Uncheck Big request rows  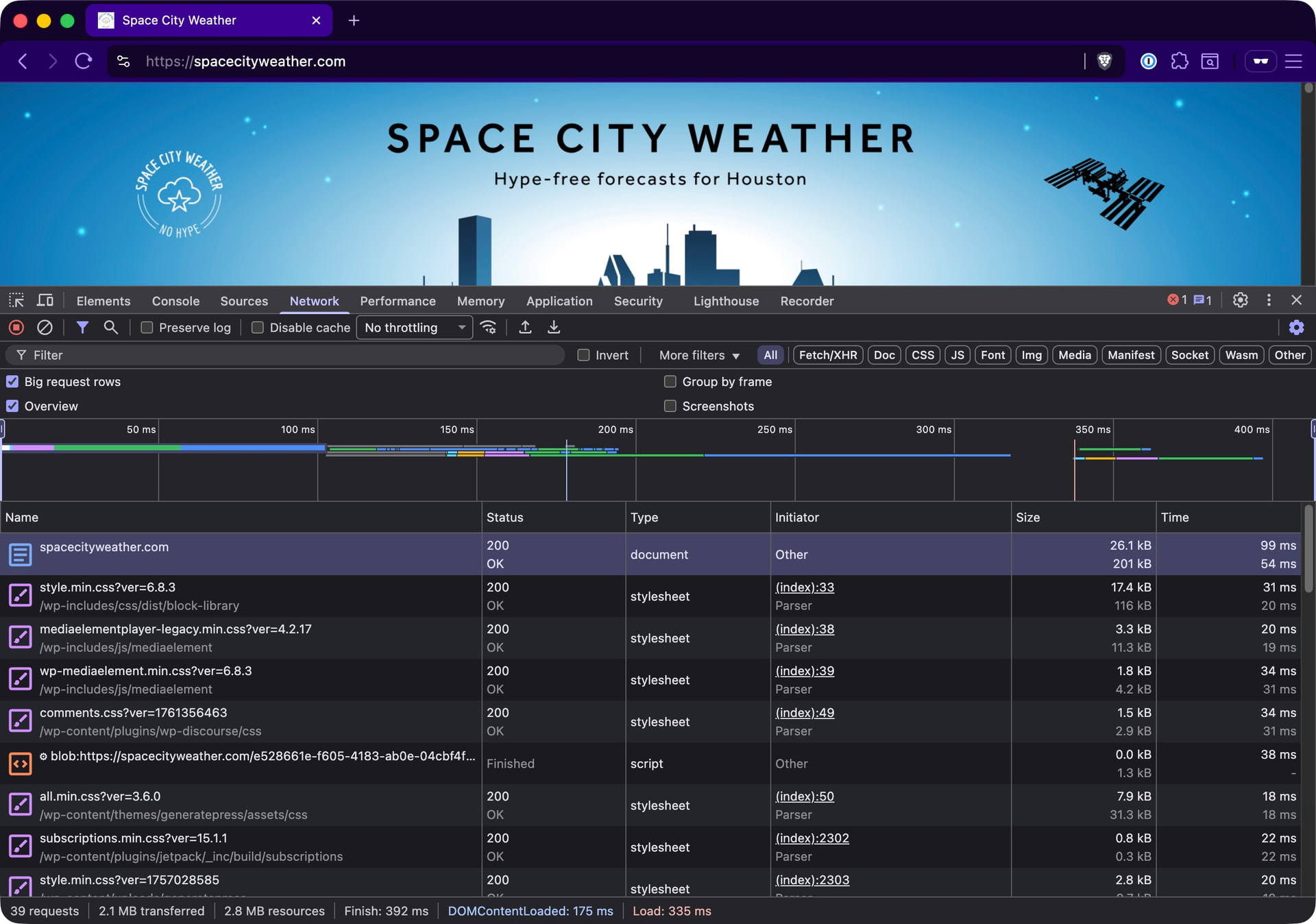(12, 382)
